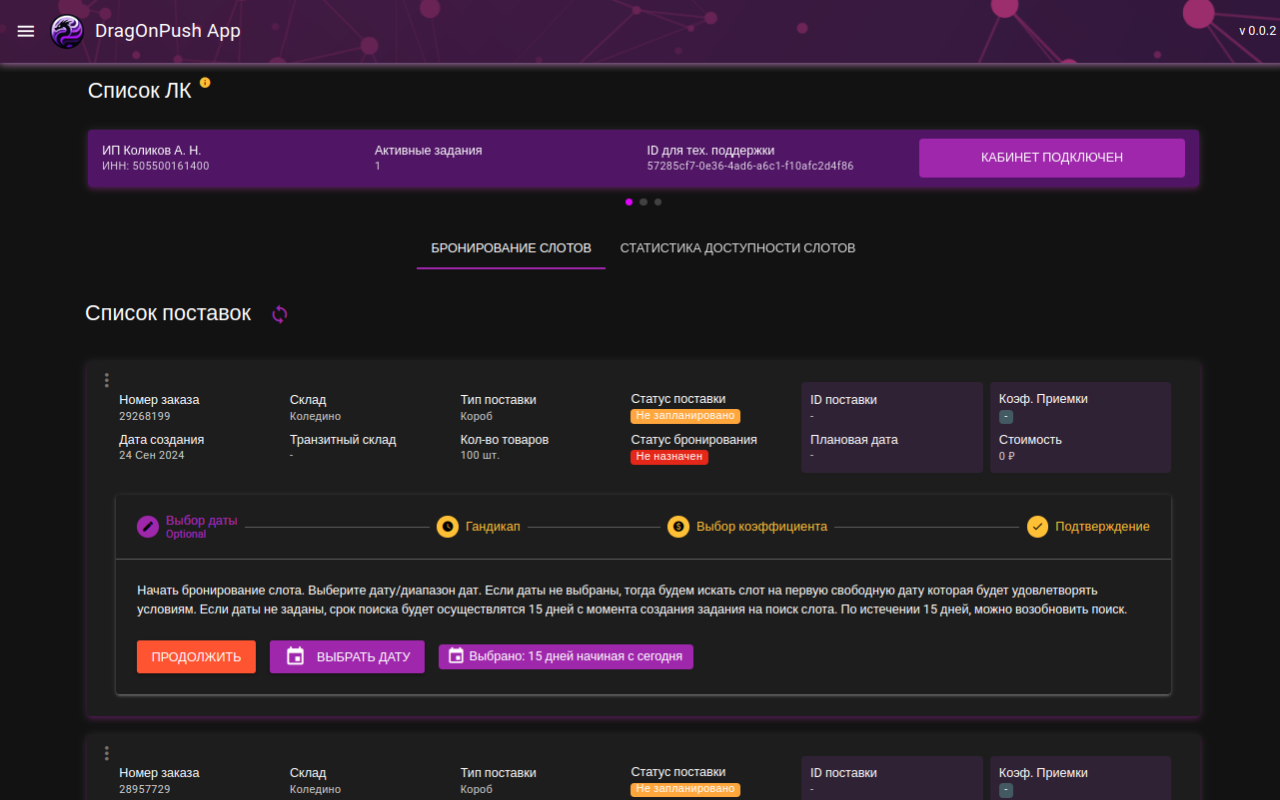The width and height of the screenshot is (1280, 800).
Task: Click the Выбрано: 15 дней chip
Action: coord(565,657)
